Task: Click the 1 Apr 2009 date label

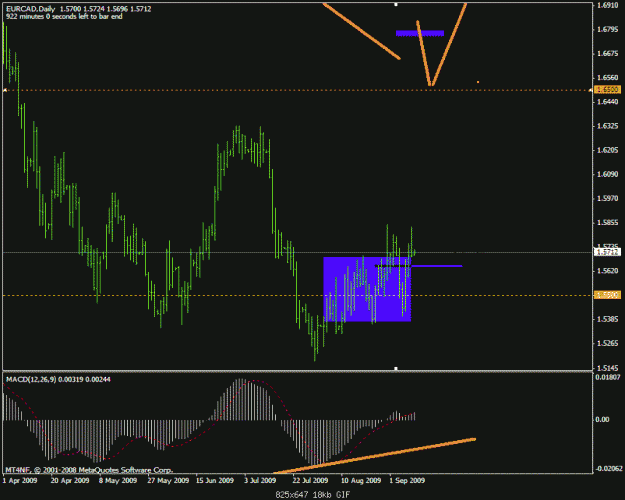Action: (x=20, y=480)
